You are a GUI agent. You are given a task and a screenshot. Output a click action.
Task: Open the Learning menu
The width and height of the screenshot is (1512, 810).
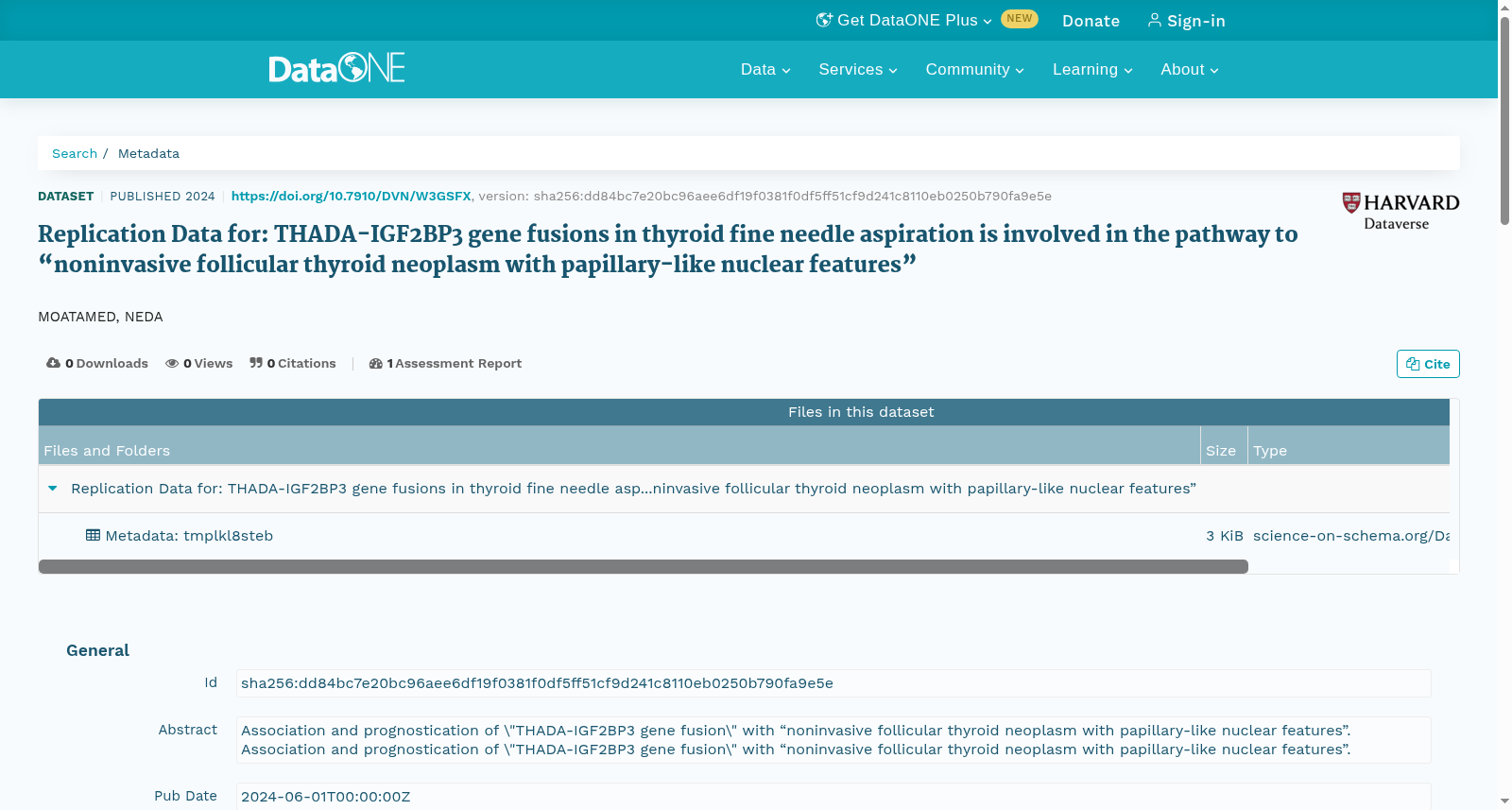(x=1092, y=70)
